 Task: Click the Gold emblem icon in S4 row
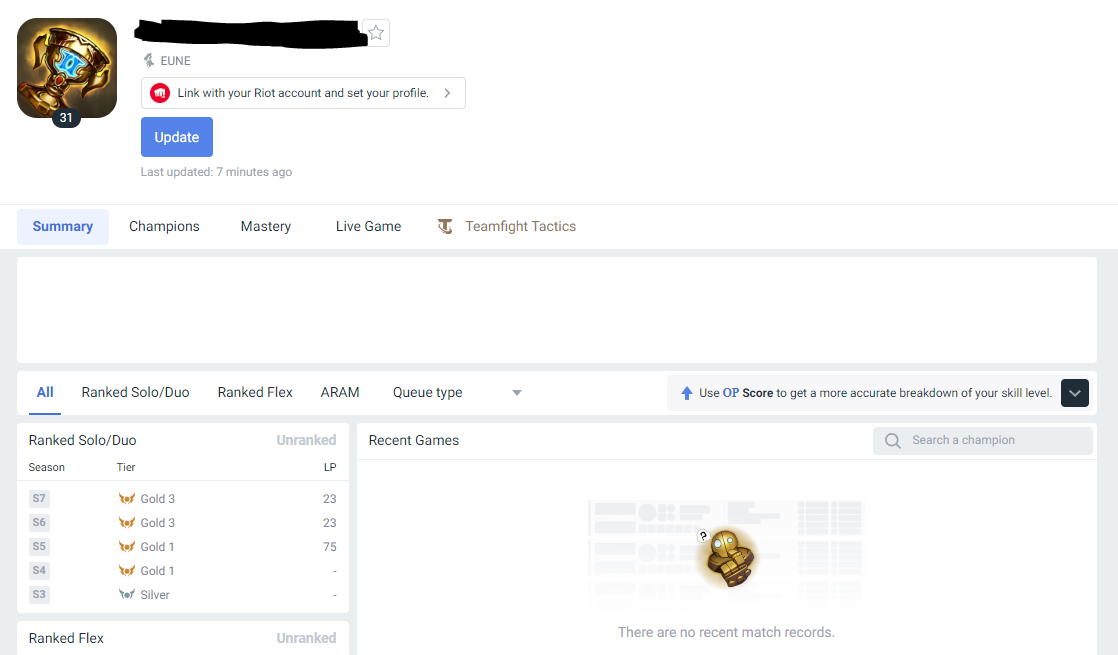(x=127, y=570)
